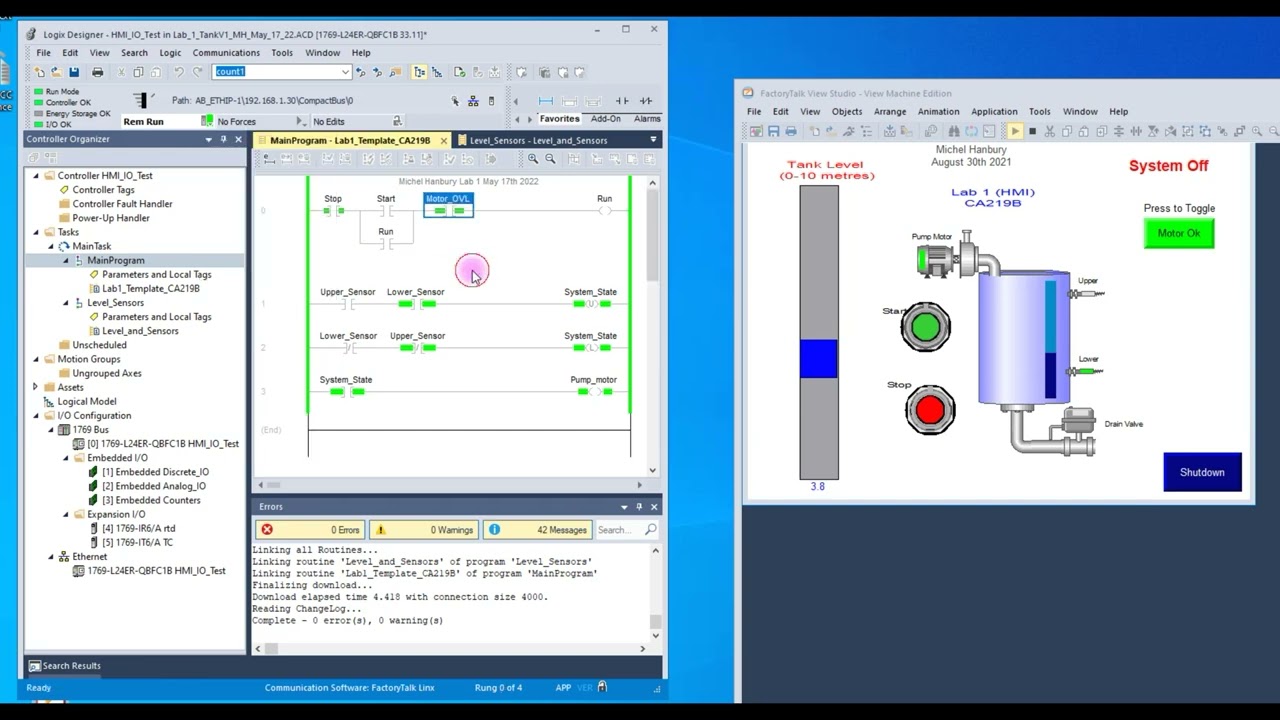The height and width of the screenshot is (720, 1280).
Task: Print display in FactoryTalk View Studio
Action: point(791,131)
